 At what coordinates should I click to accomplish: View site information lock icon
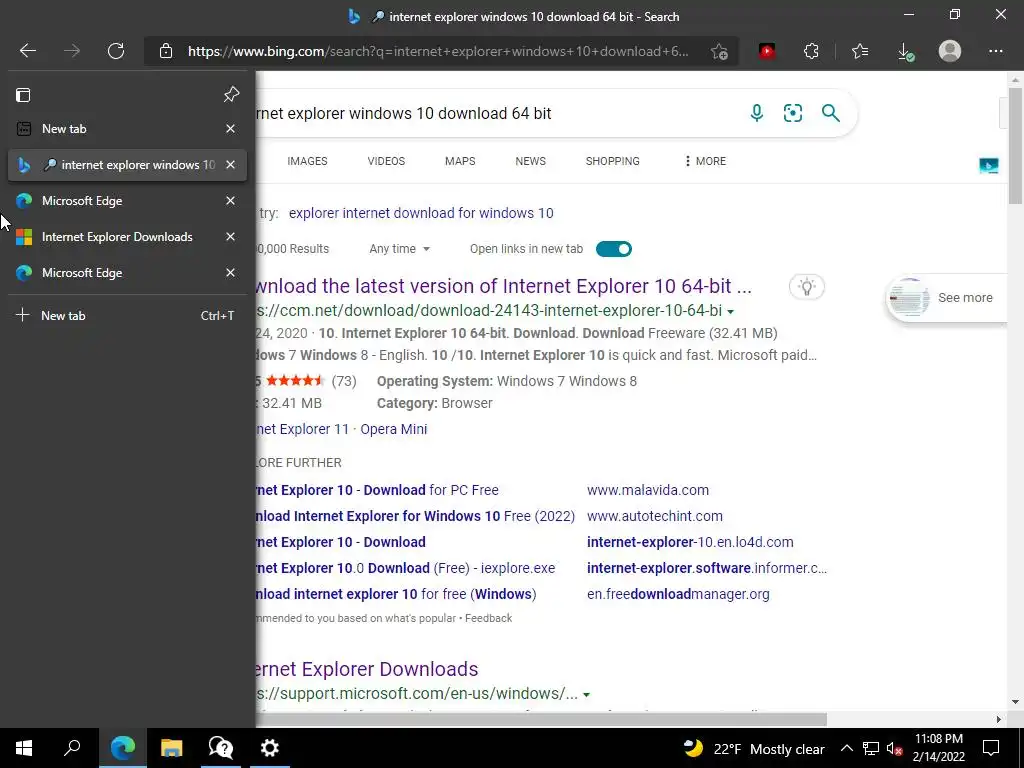[166, 51]
